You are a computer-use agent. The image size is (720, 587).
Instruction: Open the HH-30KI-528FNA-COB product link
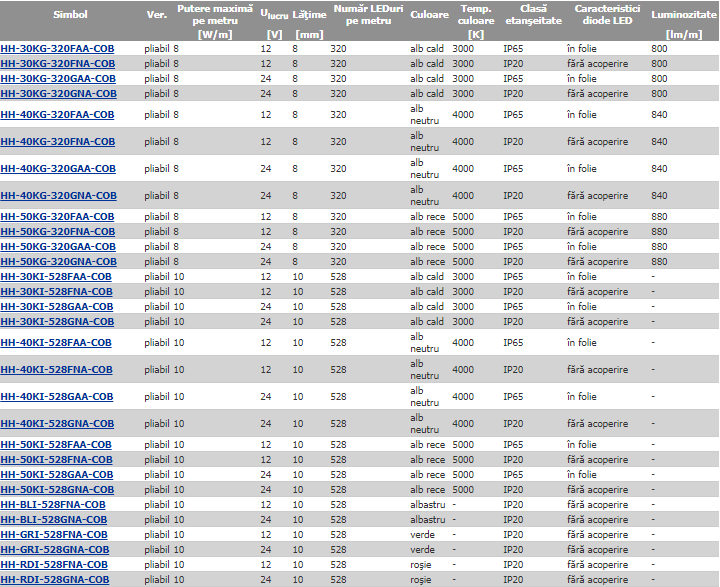56,292
